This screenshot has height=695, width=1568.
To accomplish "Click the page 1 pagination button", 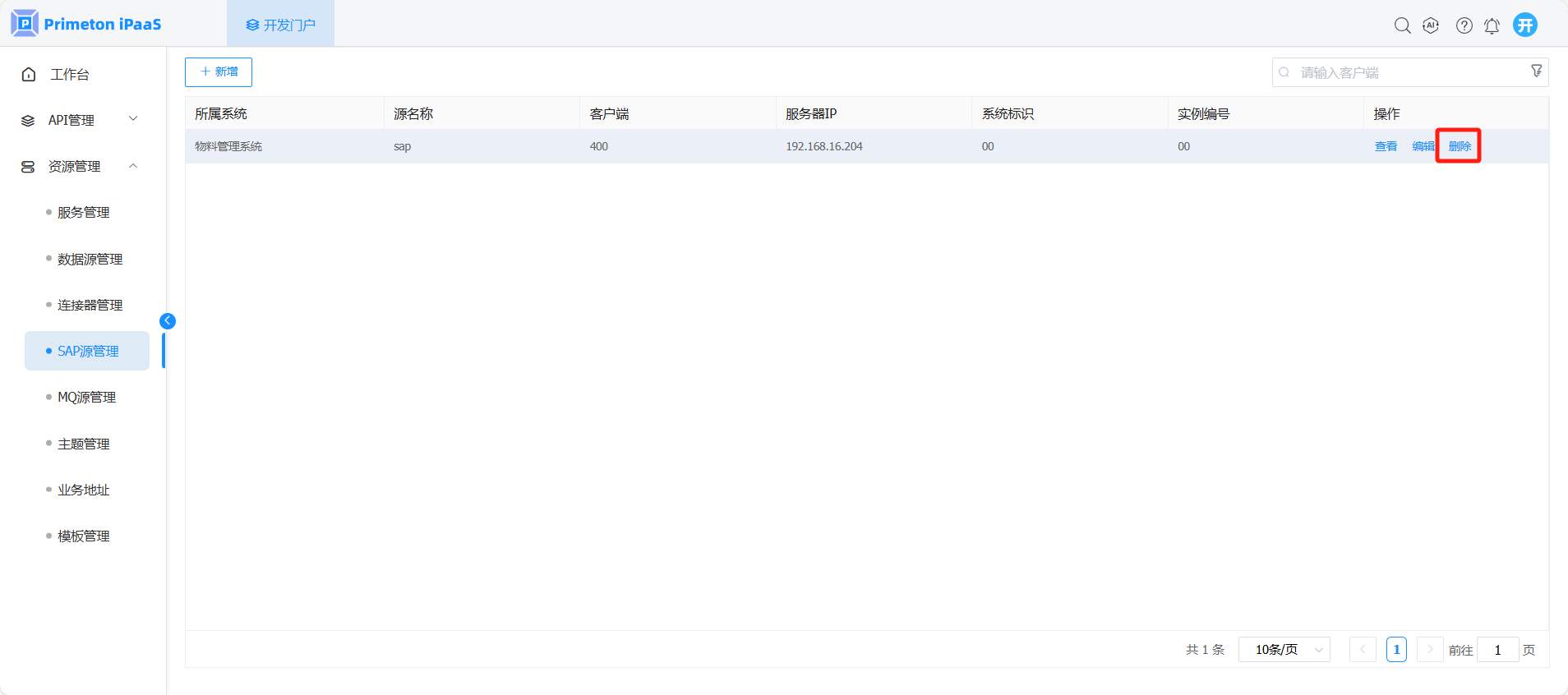I will click(1396, 650).
